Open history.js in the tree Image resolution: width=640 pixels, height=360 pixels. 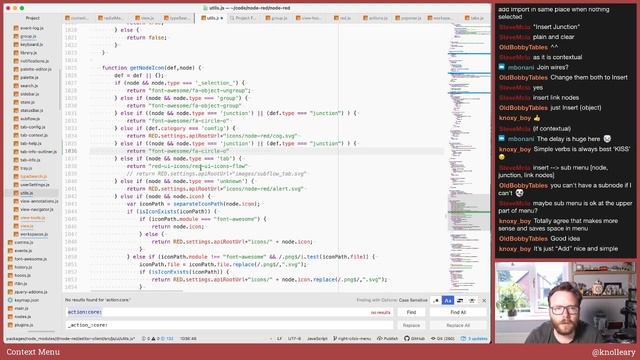click(x=23, y=267)
